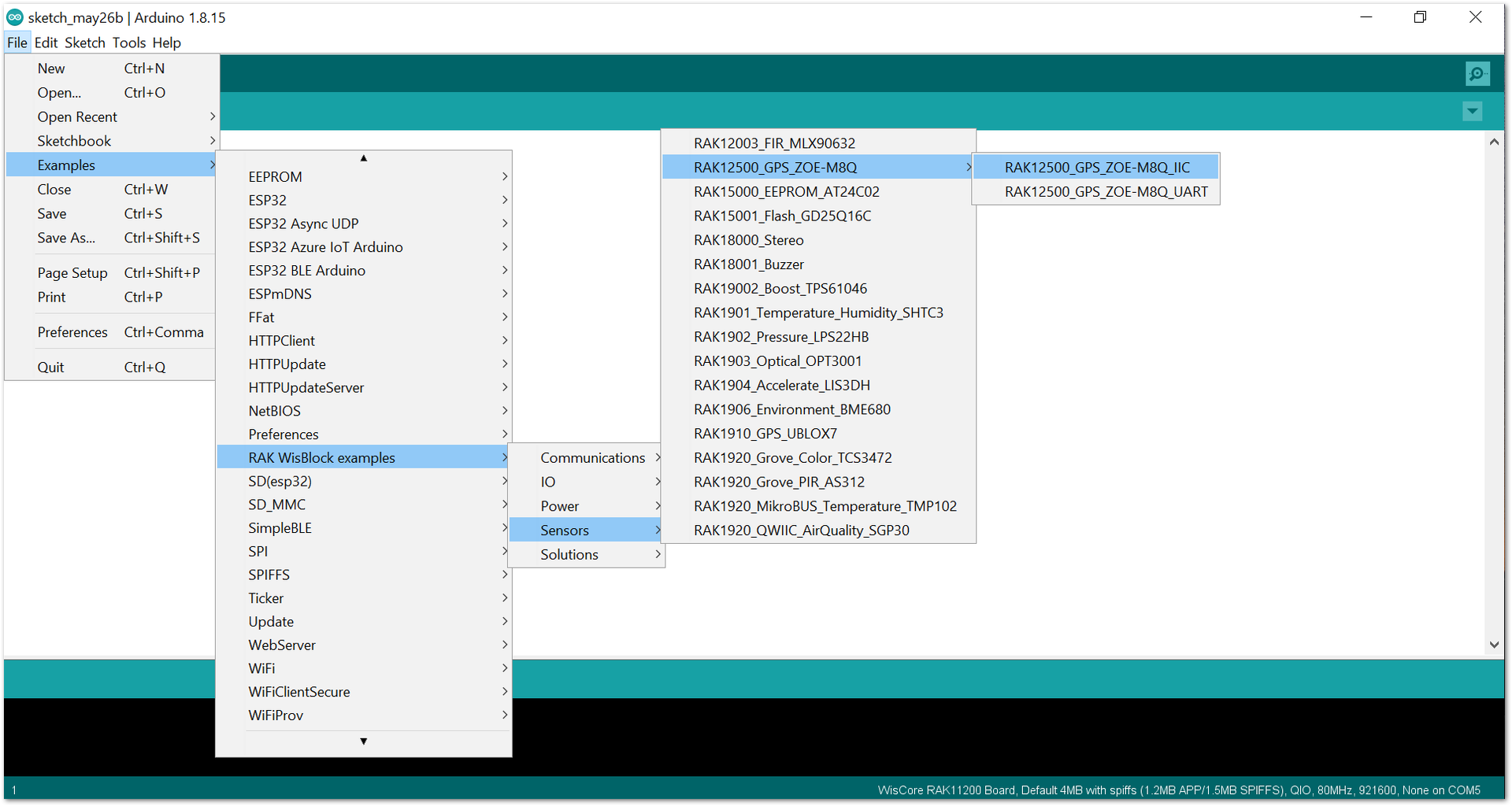Choose Save from the File menu

[x=111, y=214]
